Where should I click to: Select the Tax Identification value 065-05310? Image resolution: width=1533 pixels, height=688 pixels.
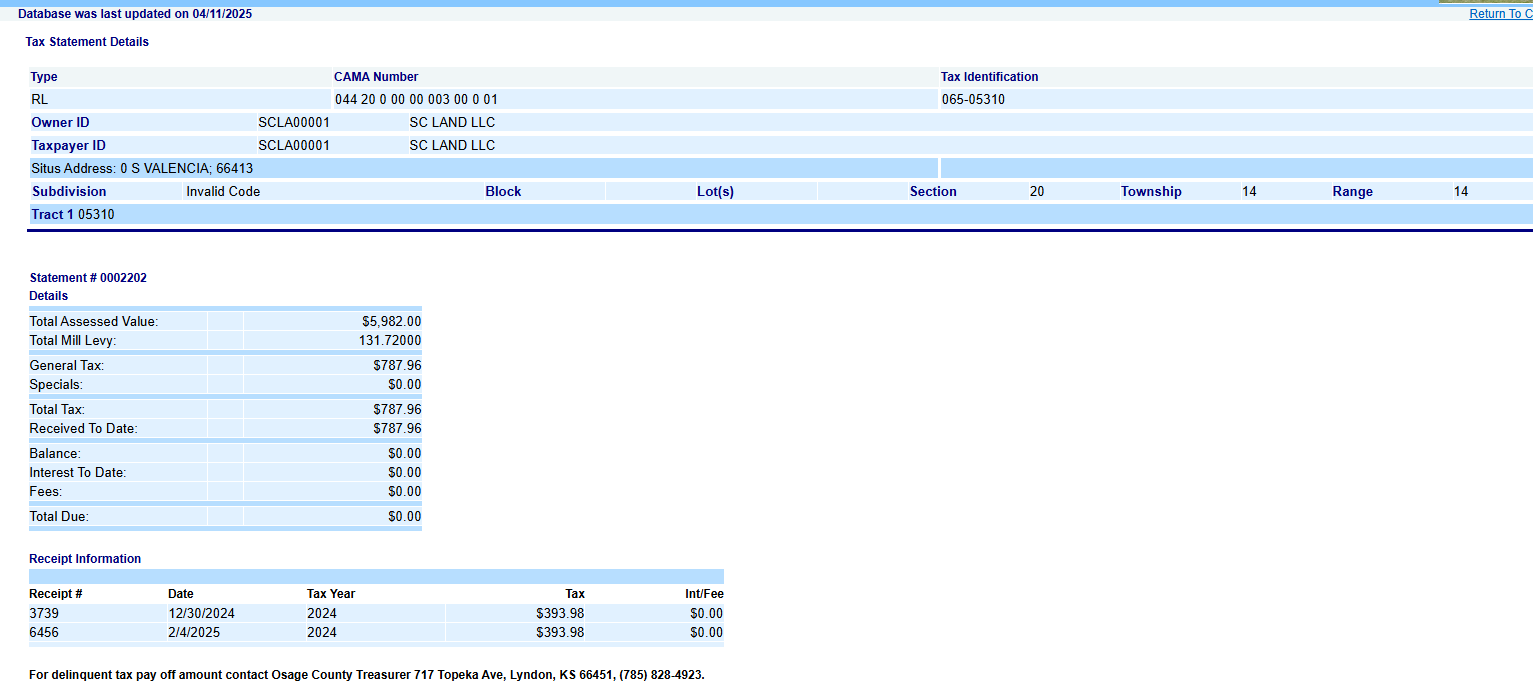click(x=973, y=100)
